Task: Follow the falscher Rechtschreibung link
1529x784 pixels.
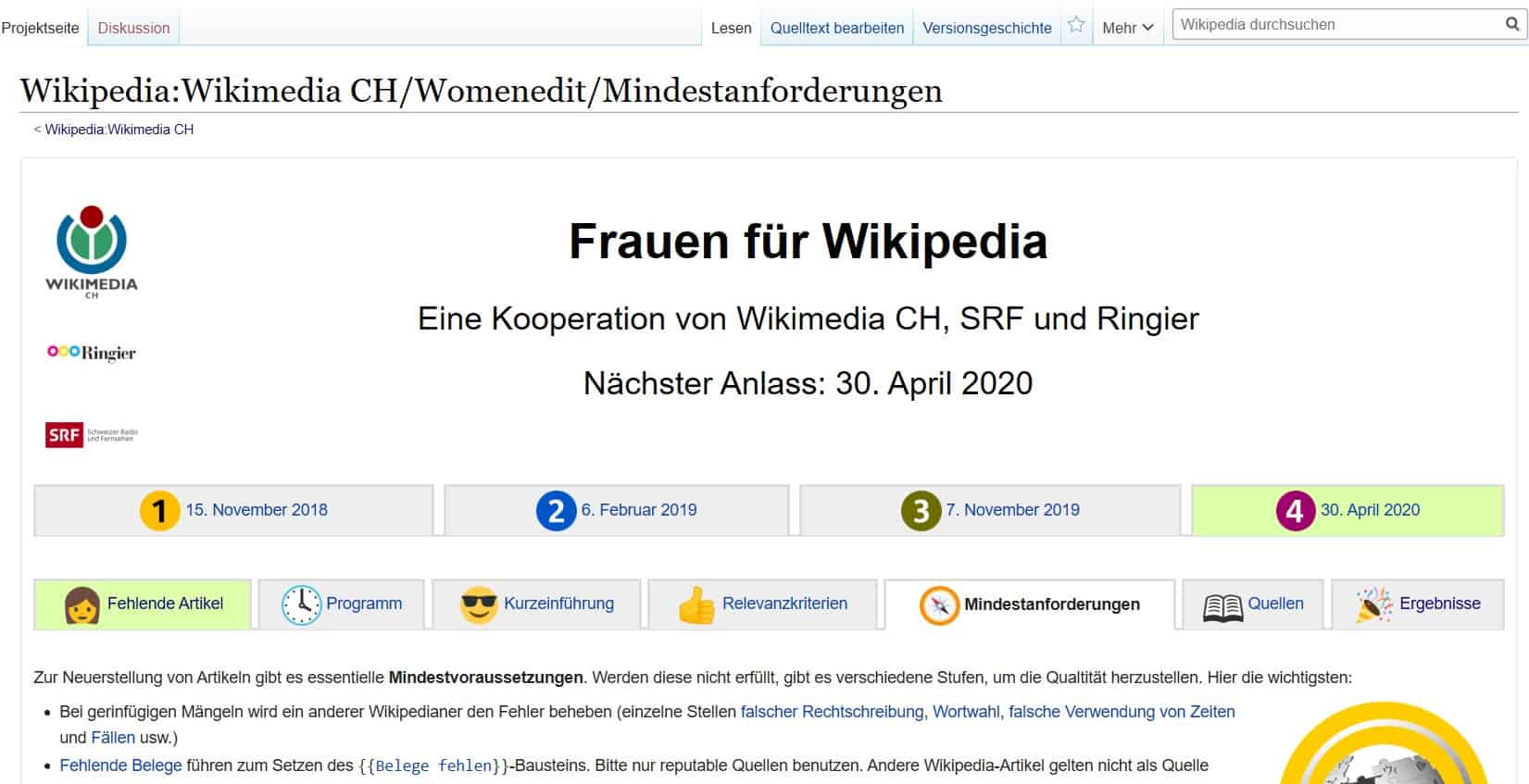Action: (833, 712)
